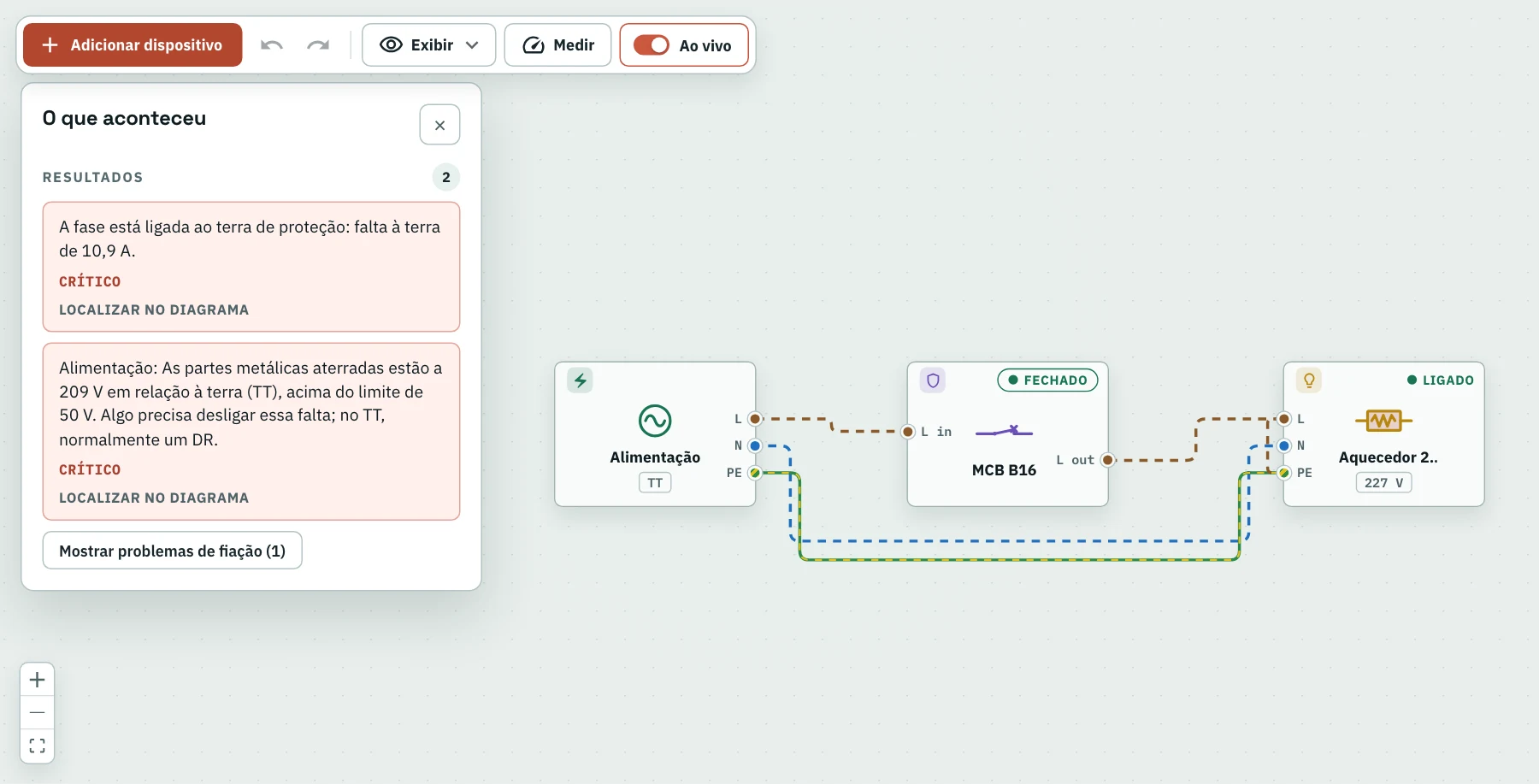Image resolution: width=1539 pixels, height=784 pixels.
Task: Click the Aquecedor resistor symbol
Action: coord(1383,420)
